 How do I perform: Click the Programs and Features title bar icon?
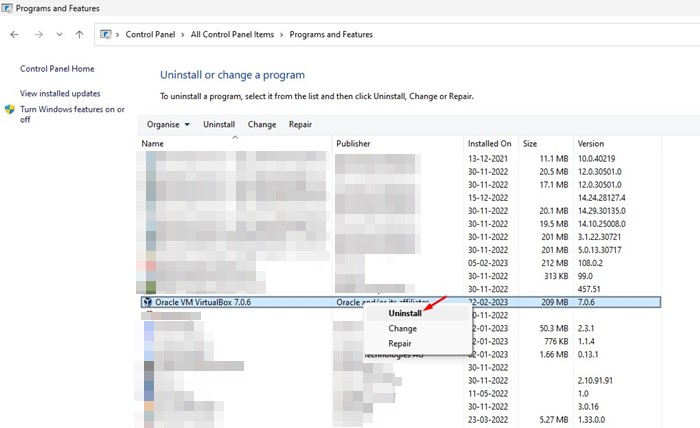9,8
